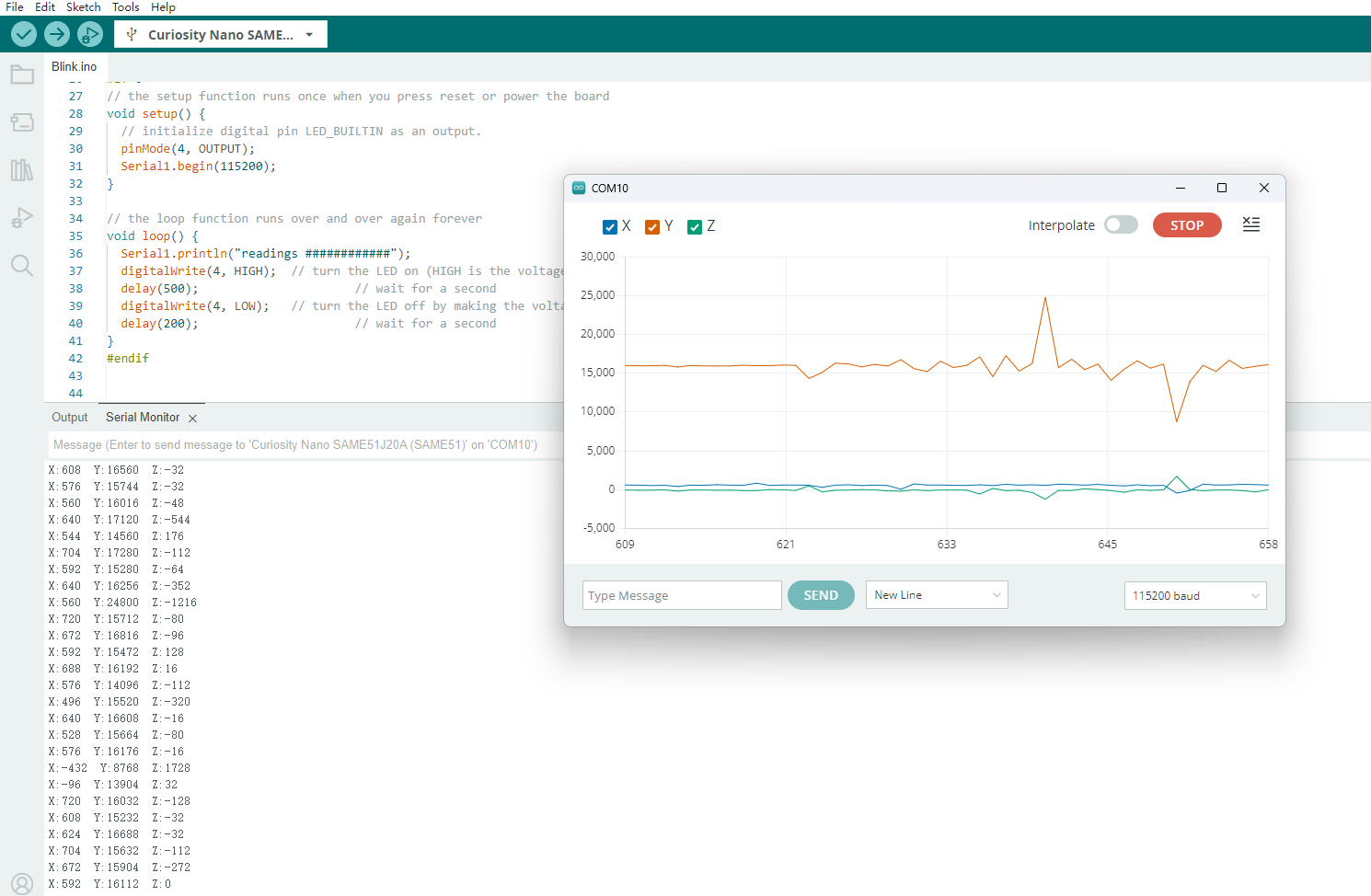Click the SEND button in the plotter
The width and height of the screenshot is (1371, 896).
tap(821, 595)
